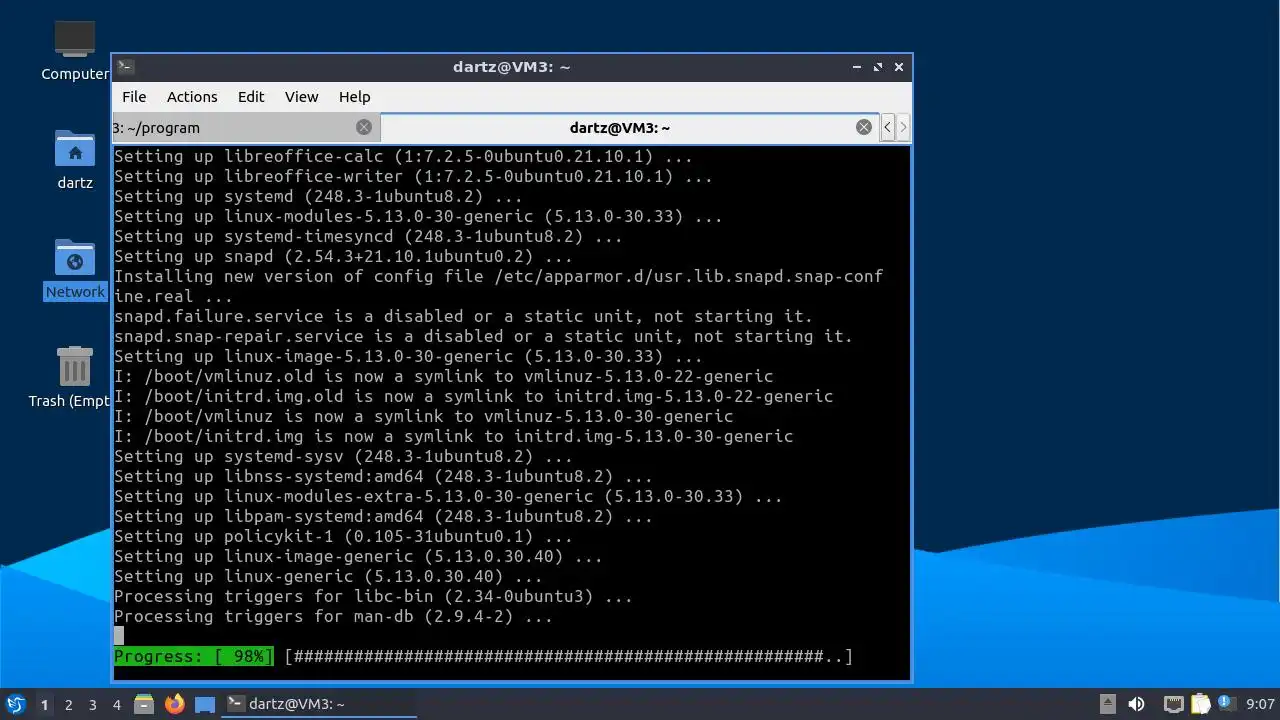
Task: Switch to workspace 1
Action: (44, 704)
